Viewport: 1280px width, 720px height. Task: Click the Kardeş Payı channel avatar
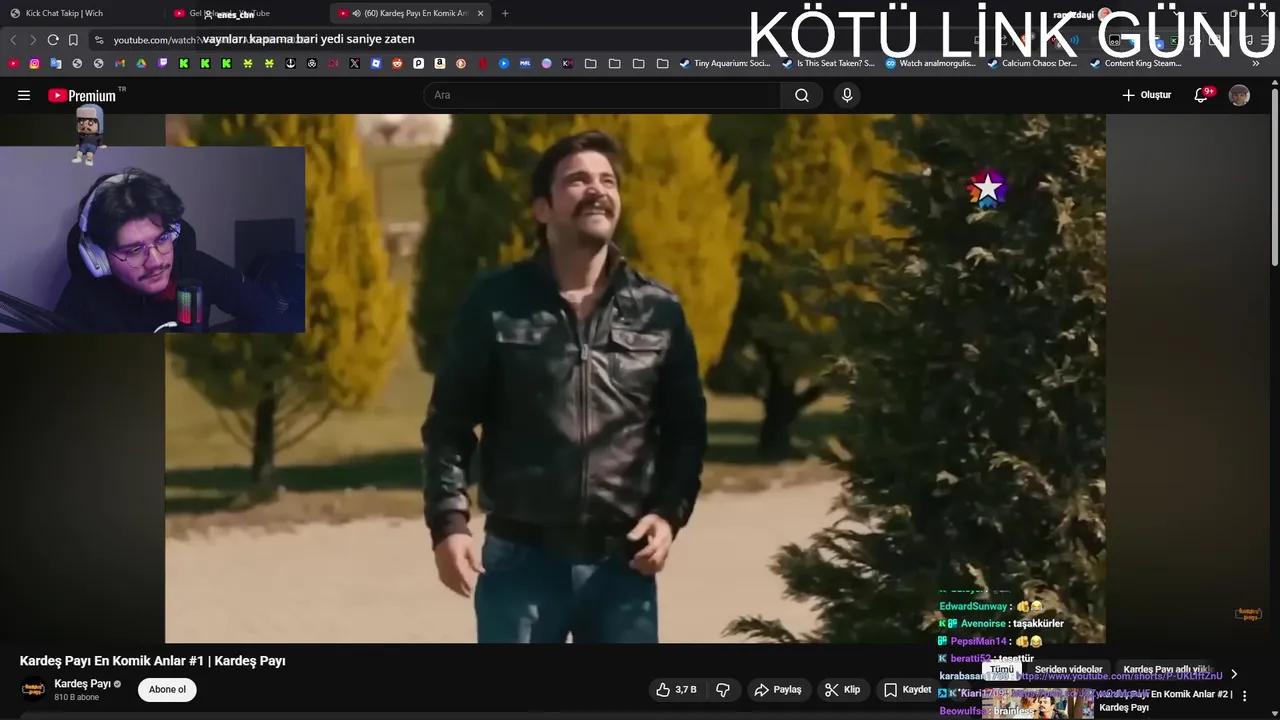(x=33, y=689)
